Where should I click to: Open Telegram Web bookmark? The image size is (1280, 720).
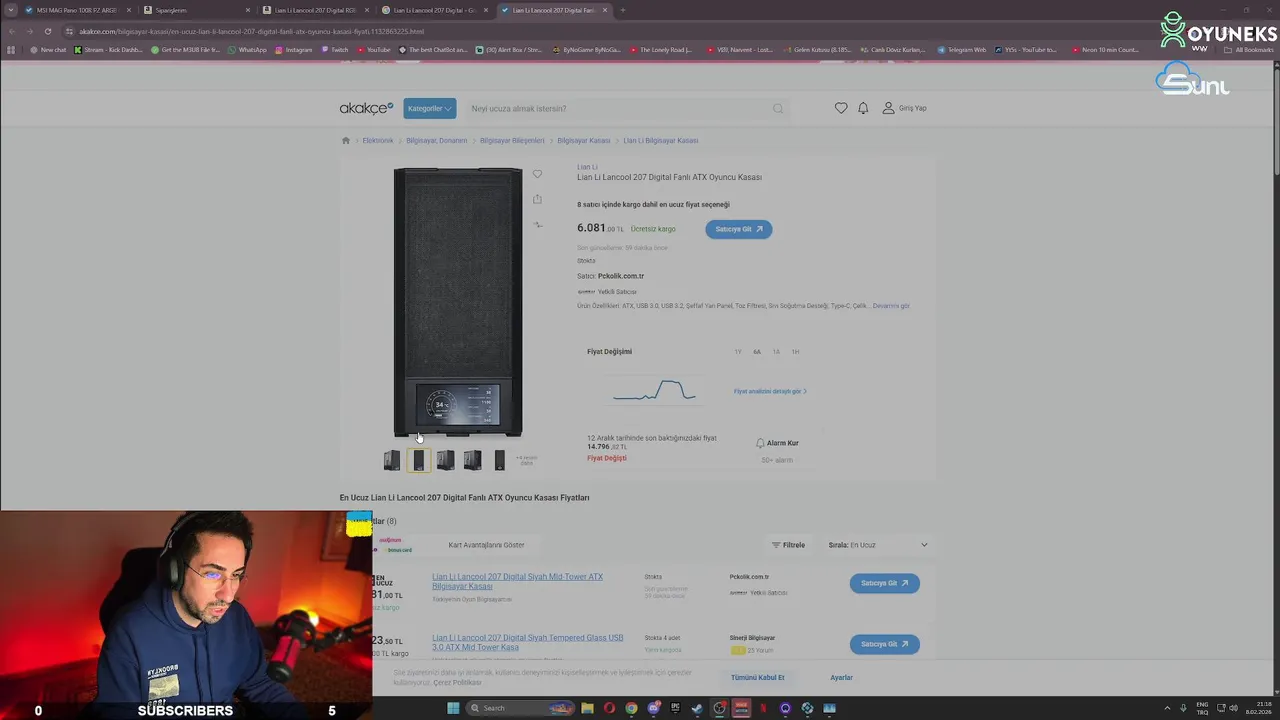coord(961,49)
